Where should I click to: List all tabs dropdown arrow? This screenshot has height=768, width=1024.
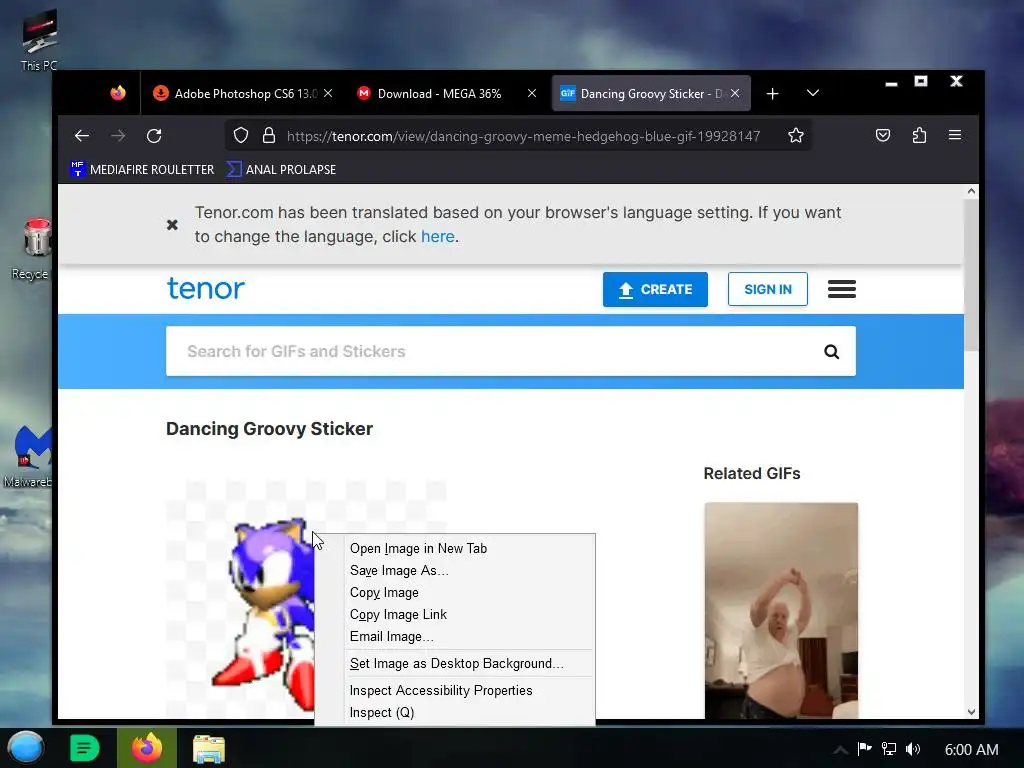pos(812,93)
